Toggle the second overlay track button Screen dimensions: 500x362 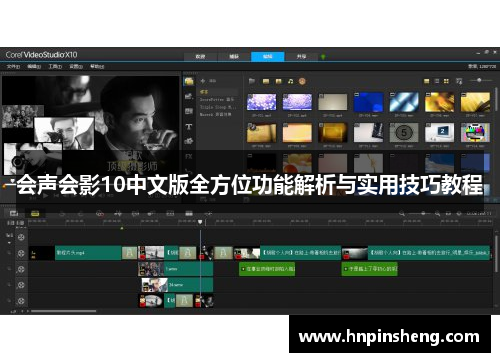[x=21, y=285]
